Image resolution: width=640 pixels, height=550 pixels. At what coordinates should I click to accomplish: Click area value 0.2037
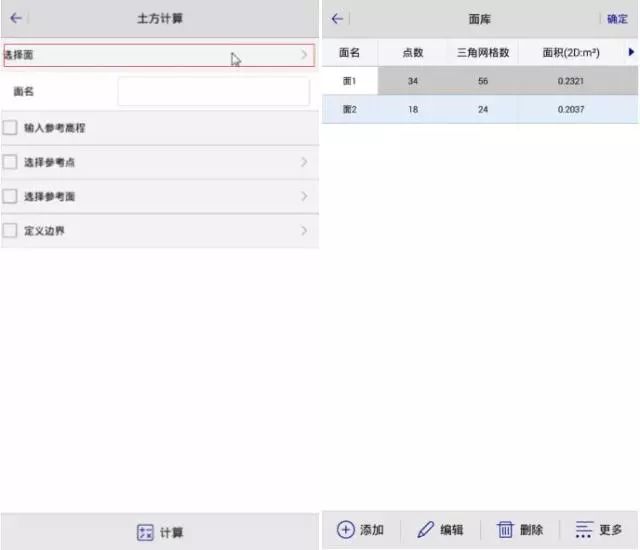[x=571, y=109]
